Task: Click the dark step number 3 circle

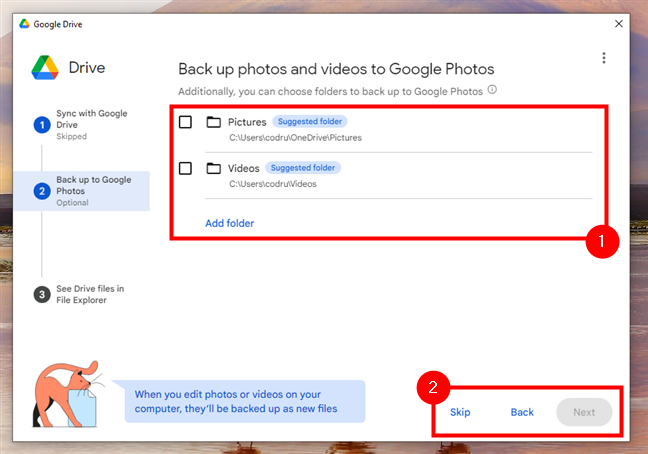Action: tap(42, 295)
